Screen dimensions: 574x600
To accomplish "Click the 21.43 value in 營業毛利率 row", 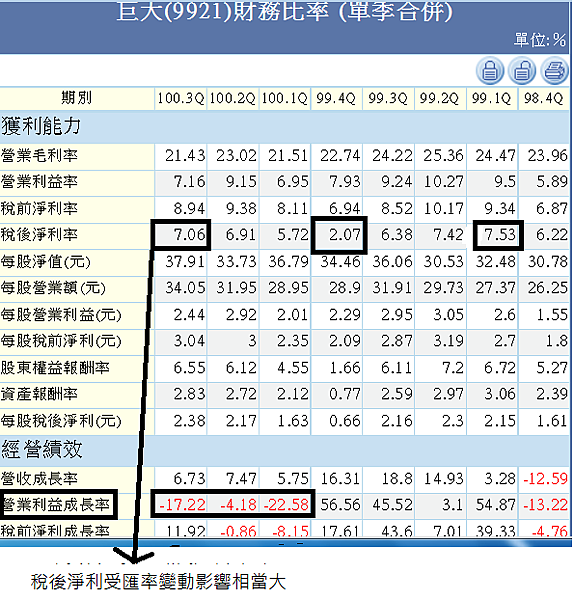I will point(185,156).
